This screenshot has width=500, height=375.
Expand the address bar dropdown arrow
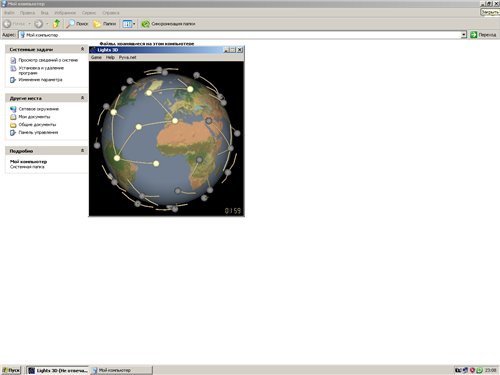pos(463,35)
